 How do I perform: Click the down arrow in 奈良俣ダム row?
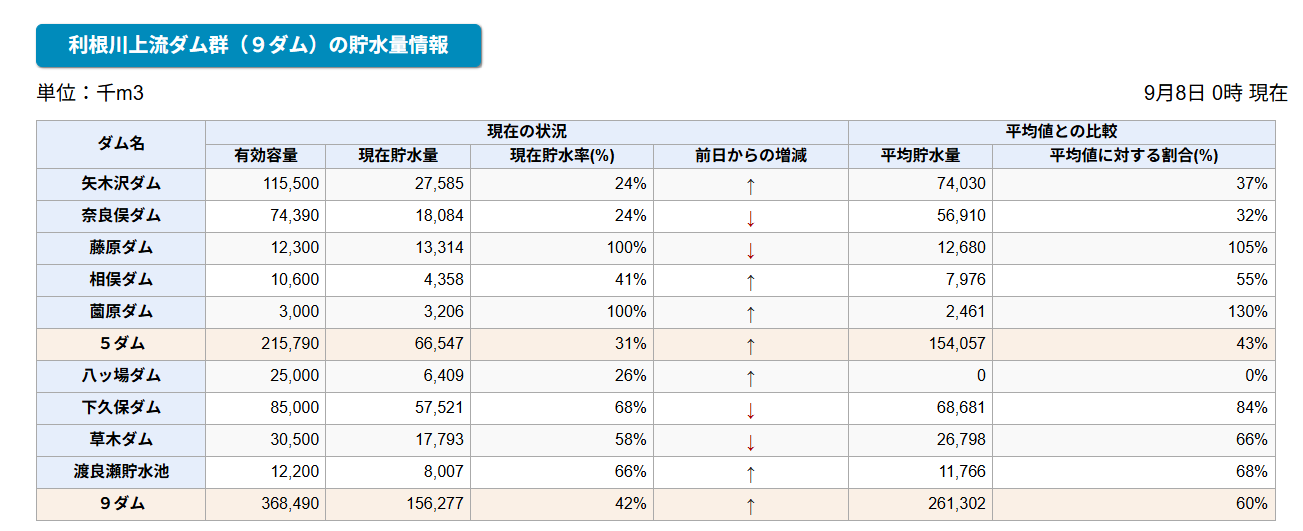[750, 217]
